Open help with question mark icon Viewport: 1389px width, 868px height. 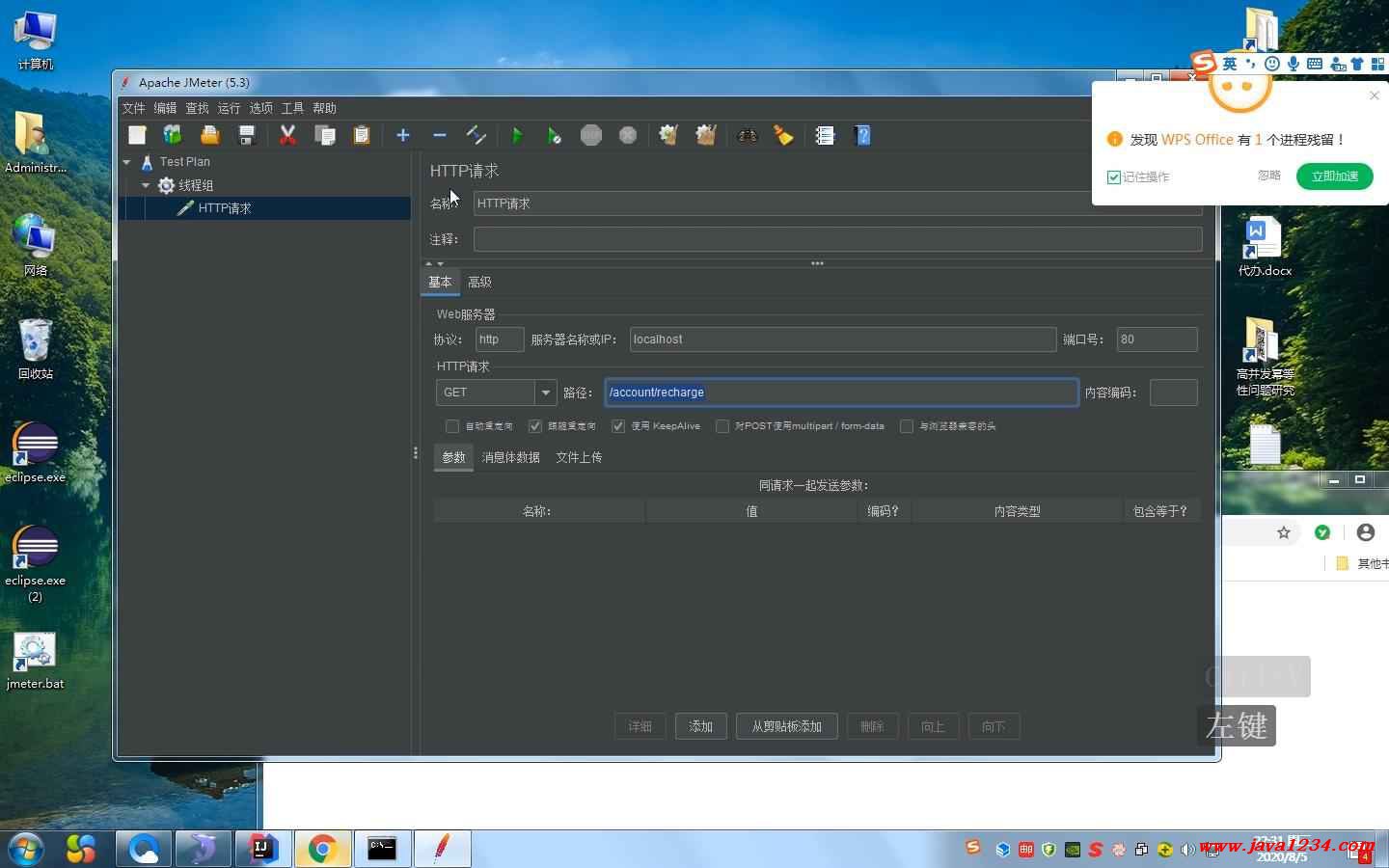862,136
